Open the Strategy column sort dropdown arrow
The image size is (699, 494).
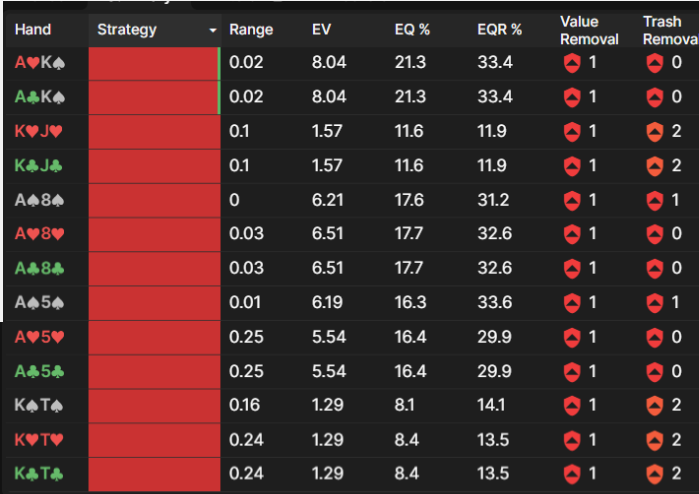tap(213, 30)
